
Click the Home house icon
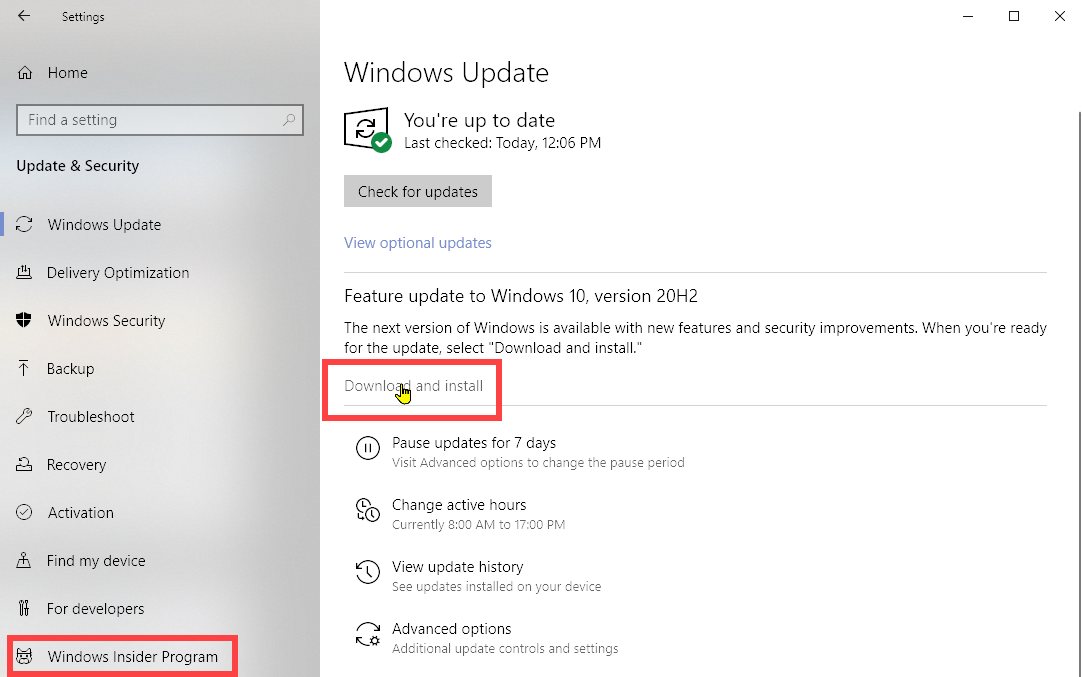pos(25,73)
